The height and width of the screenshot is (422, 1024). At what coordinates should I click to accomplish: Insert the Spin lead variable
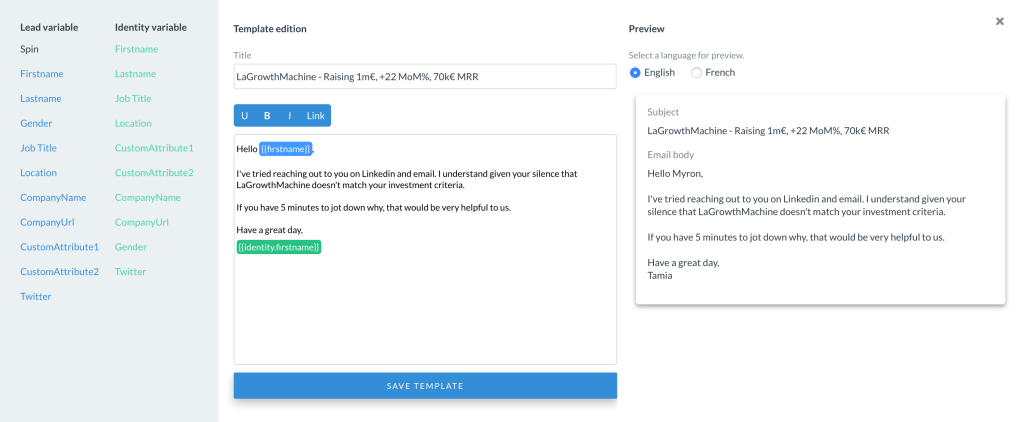pos(30,49)
